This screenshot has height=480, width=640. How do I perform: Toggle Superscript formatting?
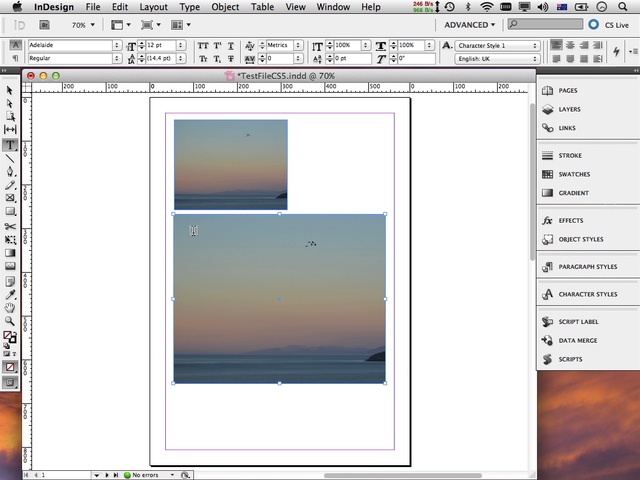point(217,45)
